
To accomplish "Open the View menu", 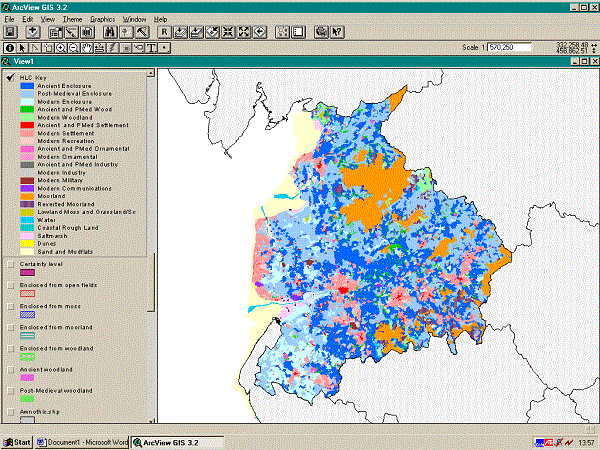I will coord(48,19).
